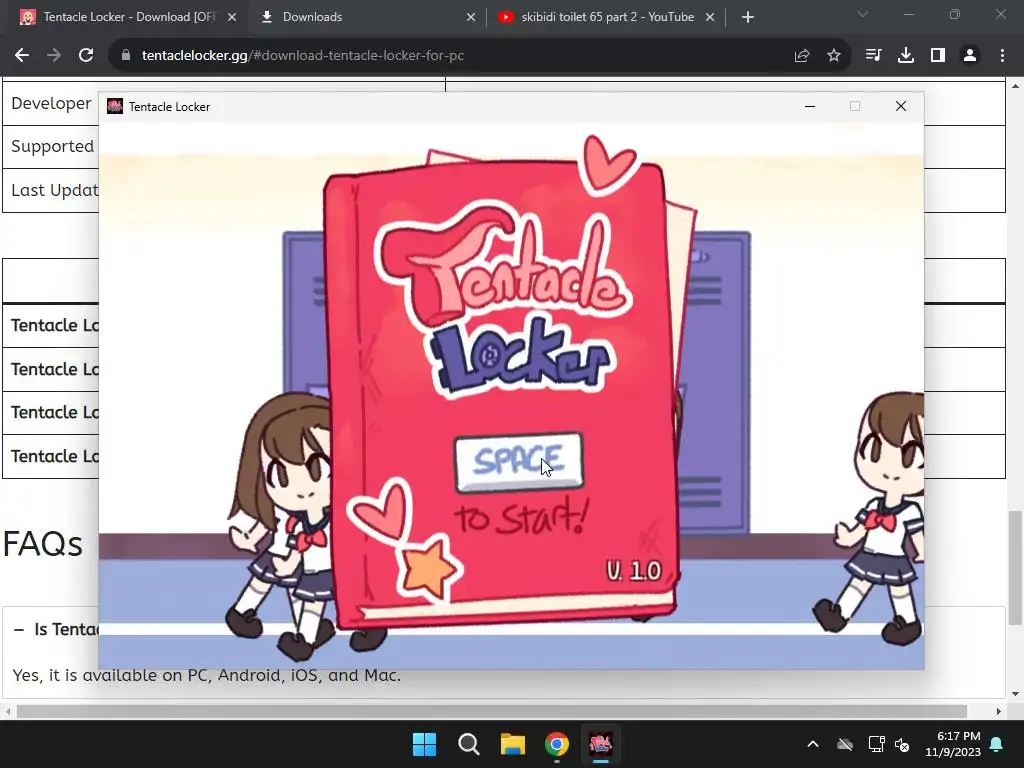Click Tentacle Locker taskbar icon

601,744
